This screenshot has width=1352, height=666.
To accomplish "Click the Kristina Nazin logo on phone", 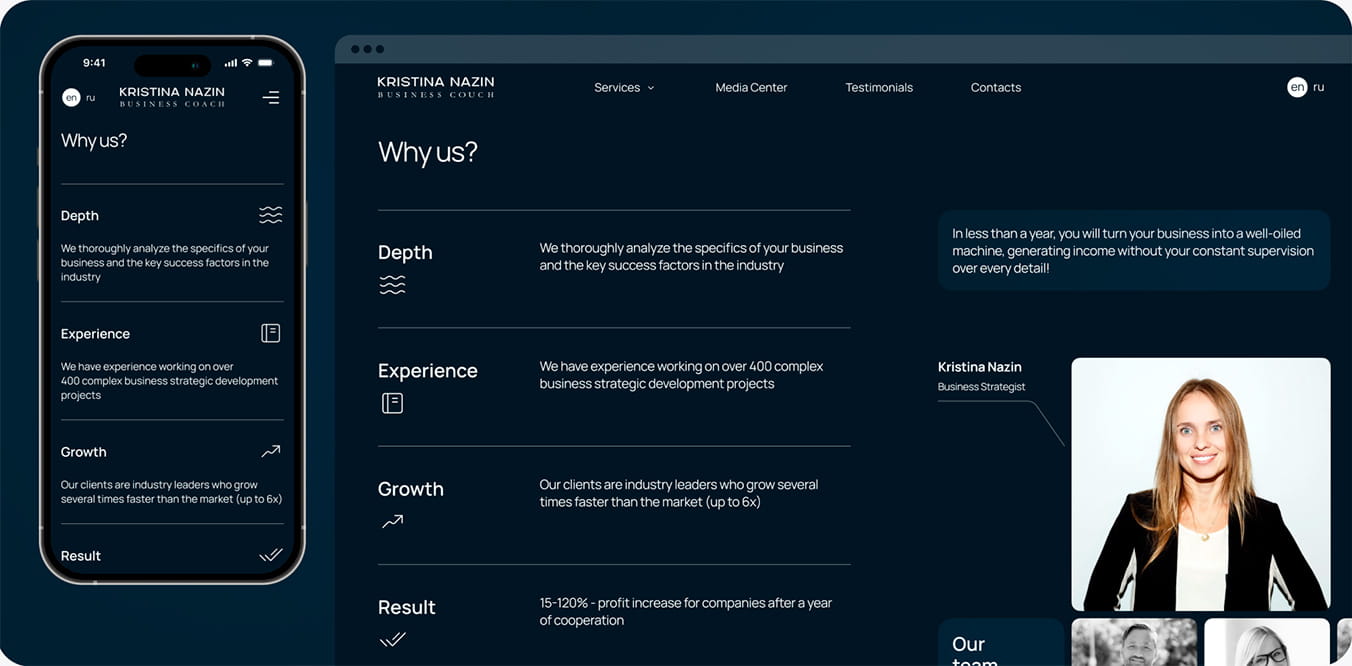I will pos(172,96).
